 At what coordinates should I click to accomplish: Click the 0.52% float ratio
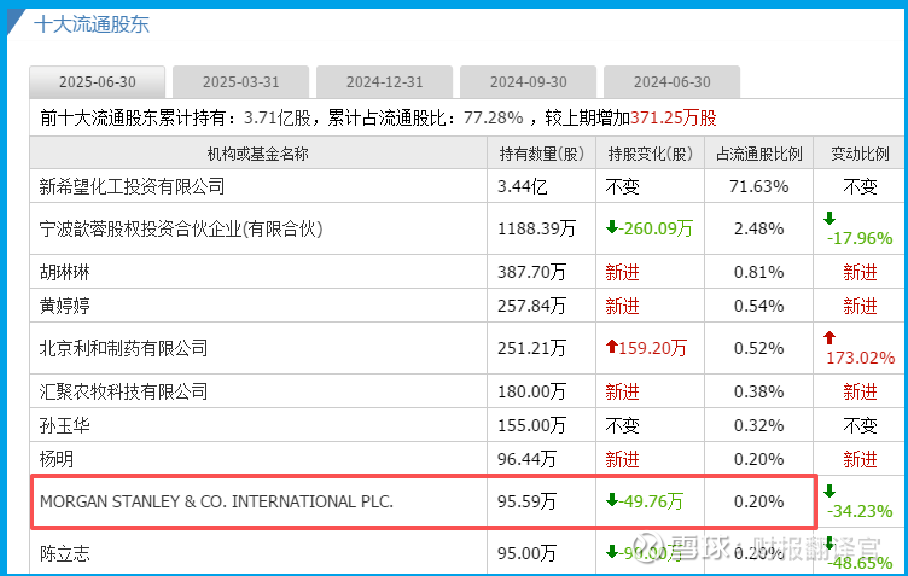click(x=759, y=348)
